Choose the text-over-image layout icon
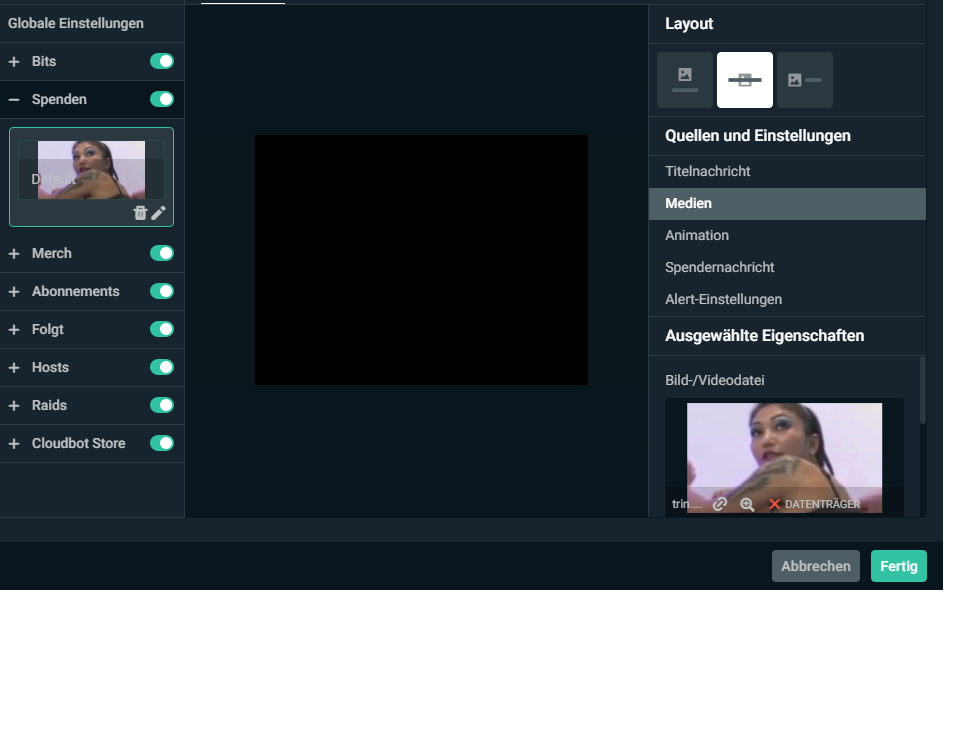 745,80
